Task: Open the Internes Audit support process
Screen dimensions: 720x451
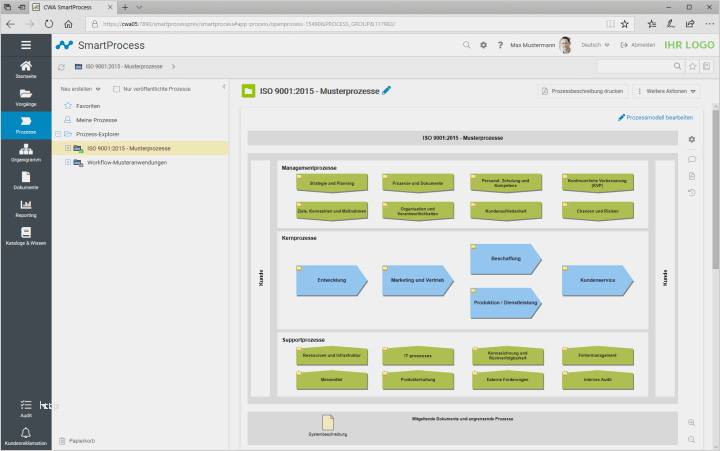Action: pyautogui.click(x=597, y=380)
